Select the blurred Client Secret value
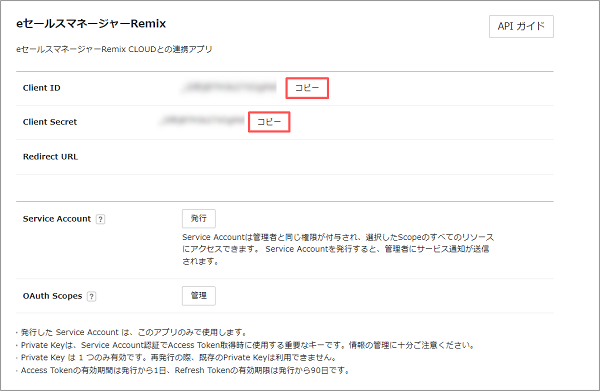Image resolution: width=600 pixels, height=391 pixels. 202,121
